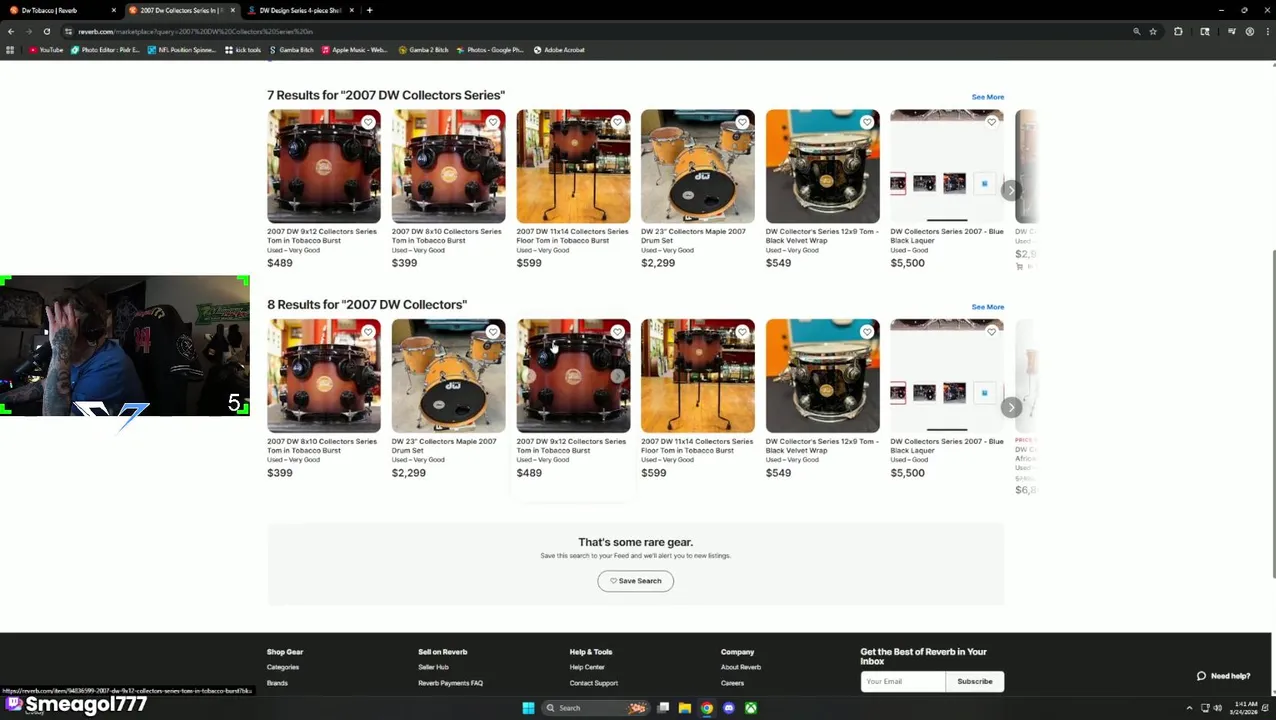Open the Photos - Google Photos bookmark
The width and height of the screenshot is (1276, 720).
(x=490, y=50)
